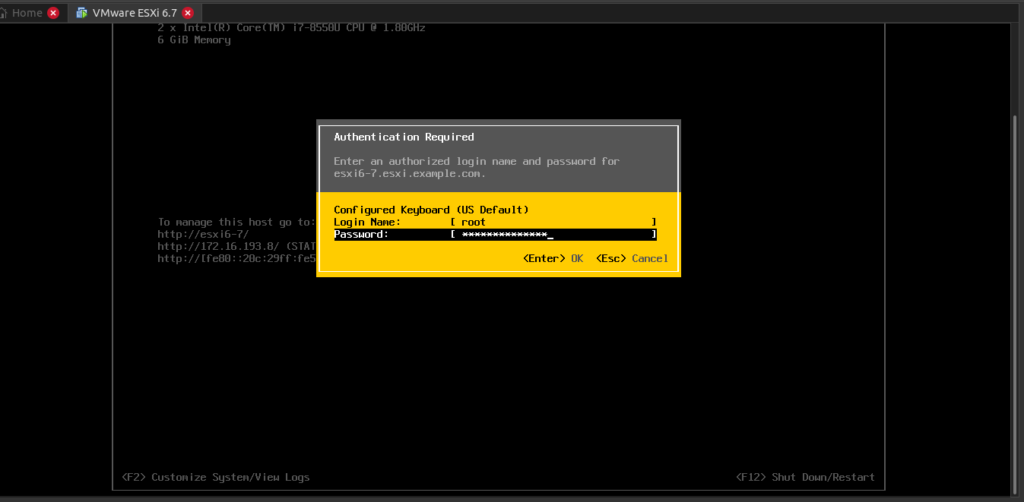Click the Configured Keyboard (US Default) text
The height and width of the screenshot is (502, 1024).
click(431, 210)
